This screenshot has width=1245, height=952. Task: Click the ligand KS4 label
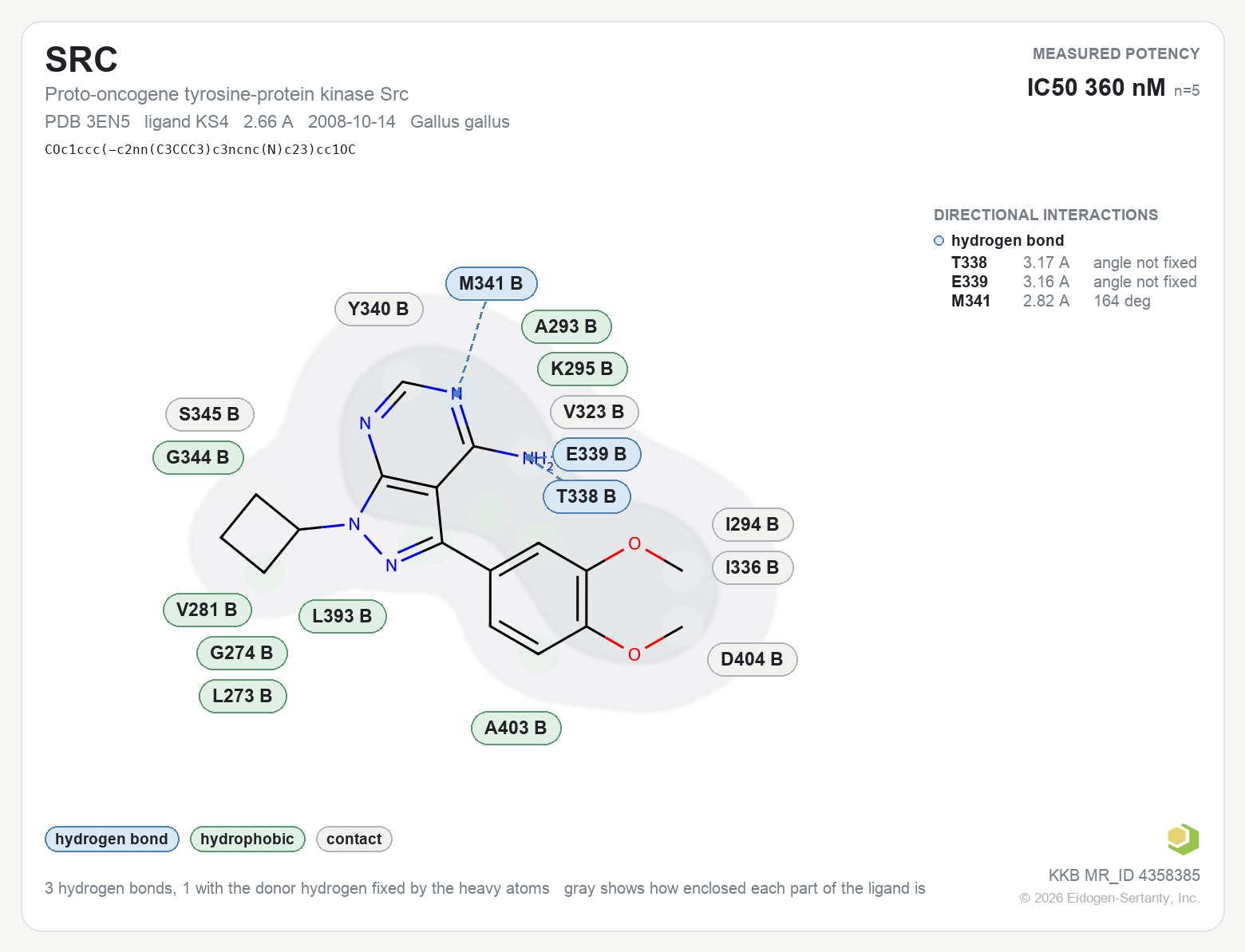coord(187,122)
